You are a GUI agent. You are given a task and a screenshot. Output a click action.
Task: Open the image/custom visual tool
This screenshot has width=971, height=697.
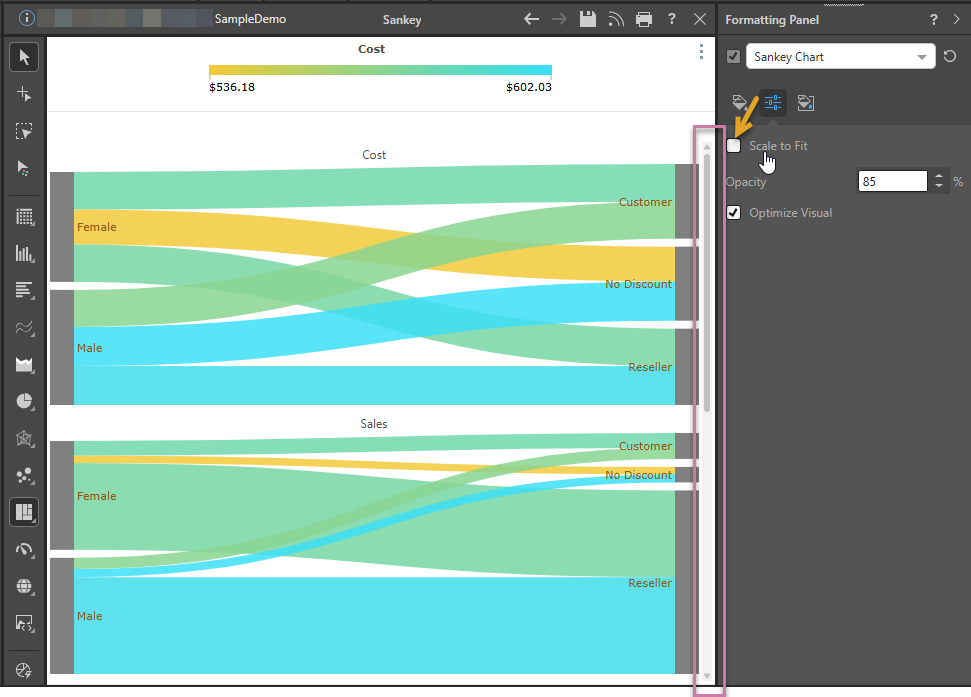24,623
